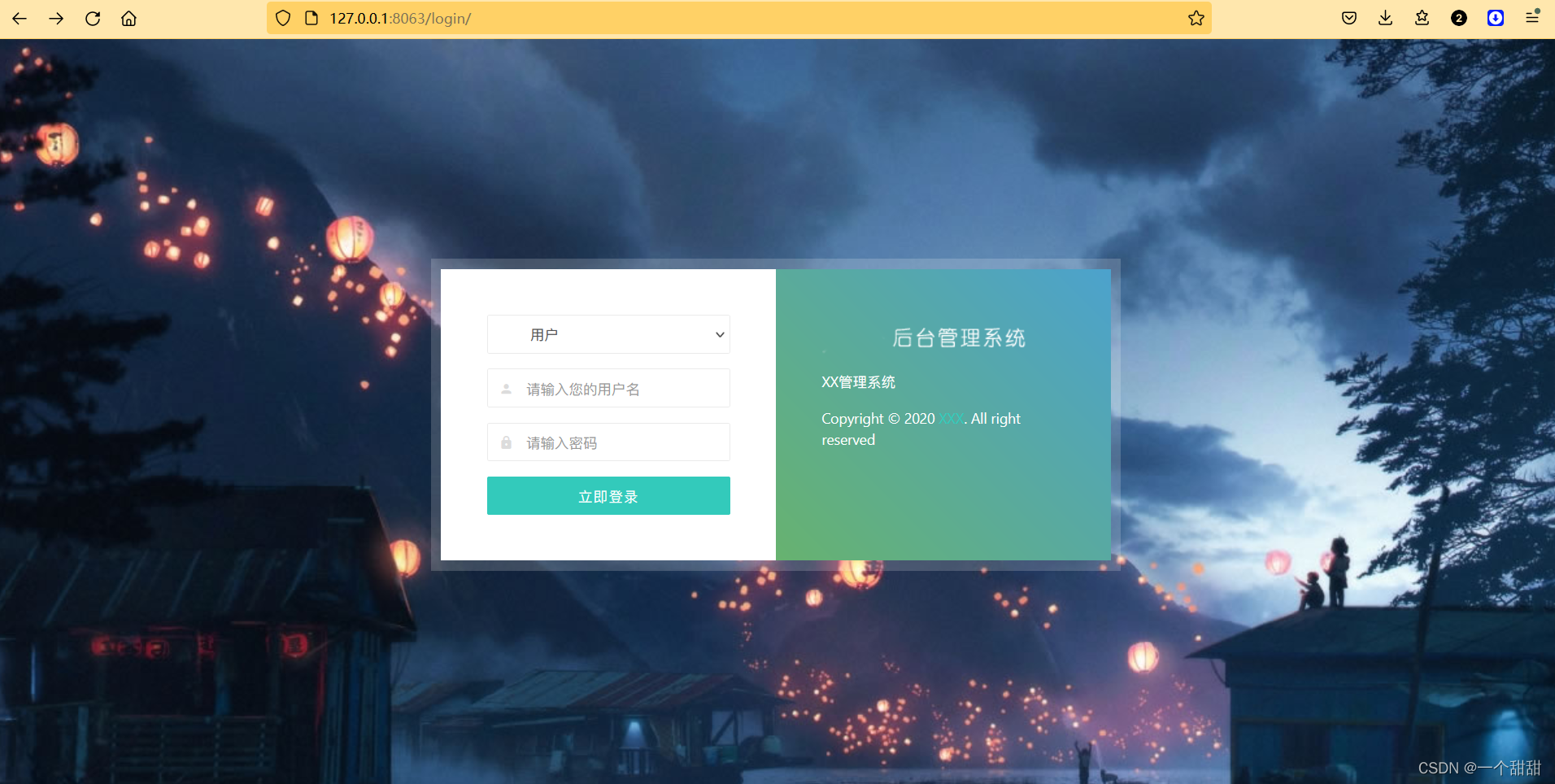
Task: Open the 用户 role dropdown
Action: [608, 334]
